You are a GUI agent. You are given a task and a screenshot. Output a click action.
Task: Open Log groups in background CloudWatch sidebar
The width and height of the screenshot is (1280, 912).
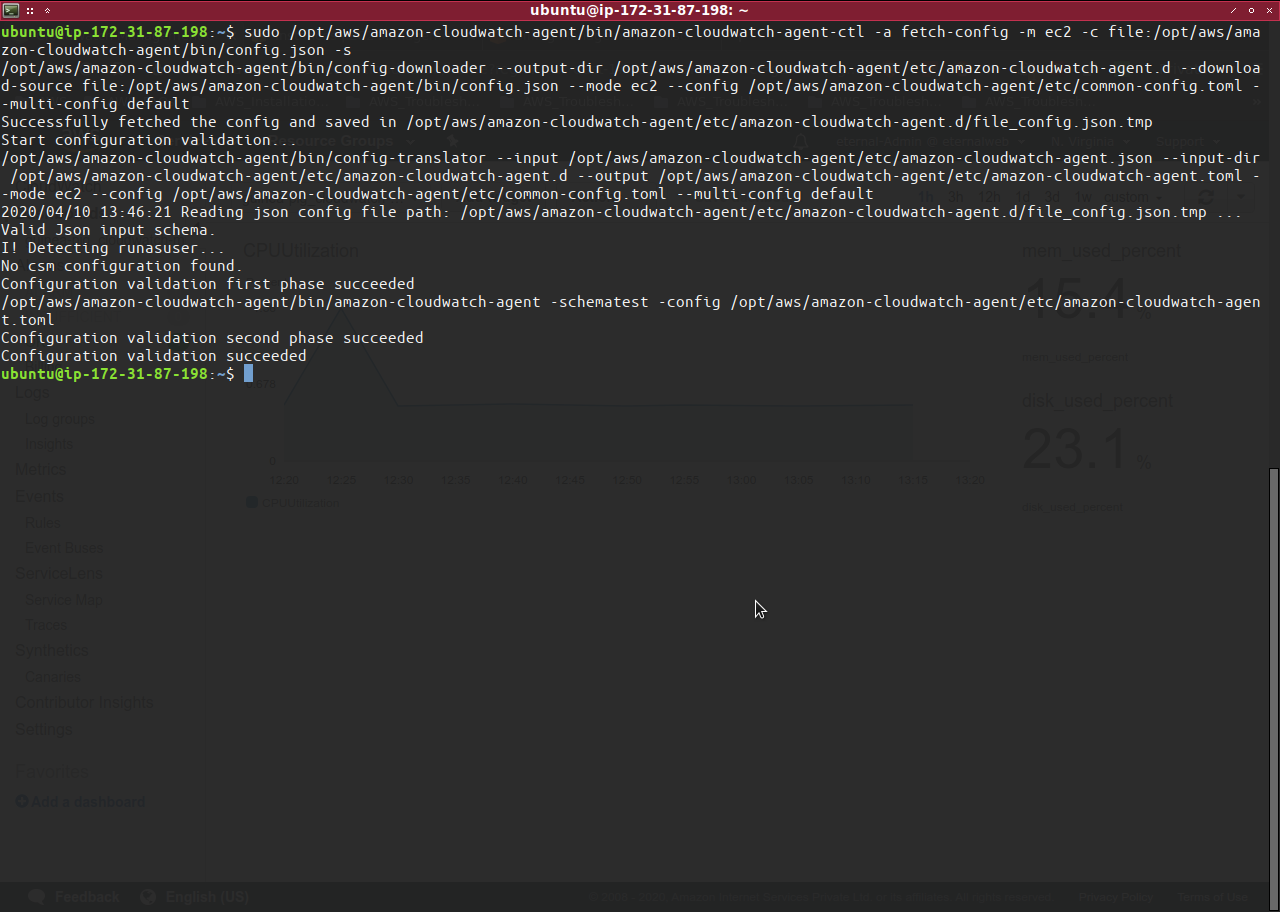[x=60, y=419]
